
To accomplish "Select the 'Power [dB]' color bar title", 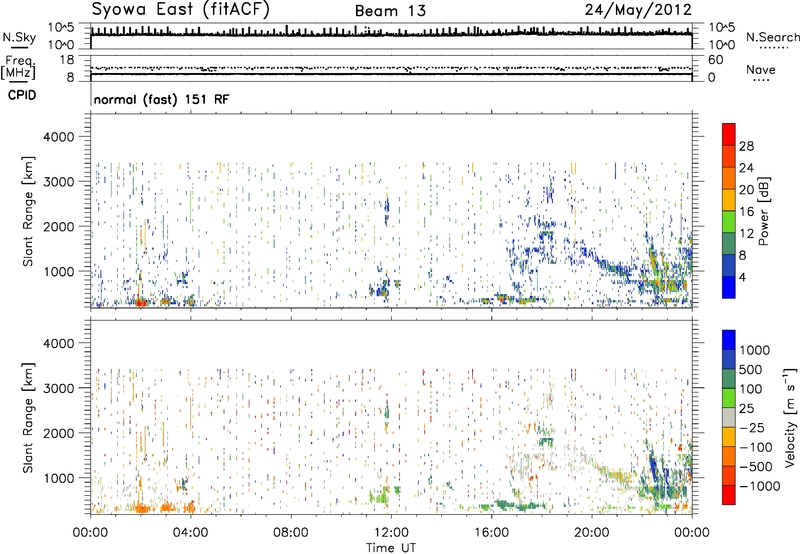I will tap(763, 211).
